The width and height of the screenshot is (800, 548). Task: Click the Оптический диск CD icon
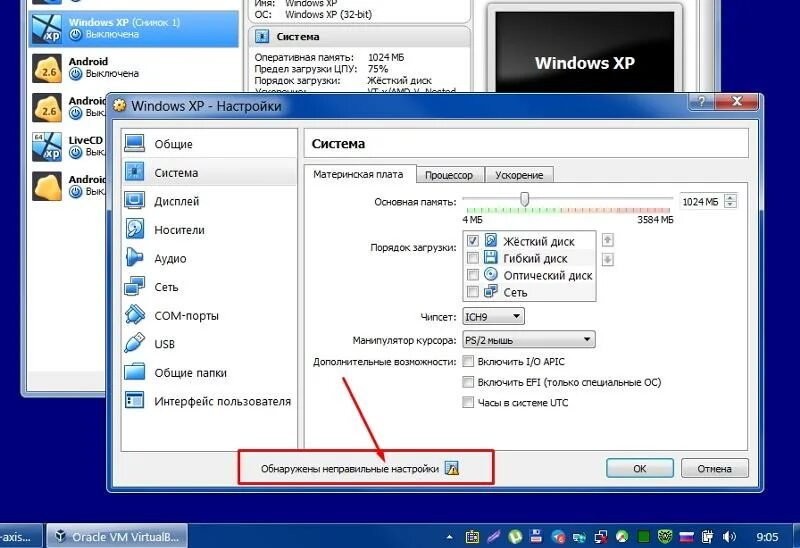(491, 275)
